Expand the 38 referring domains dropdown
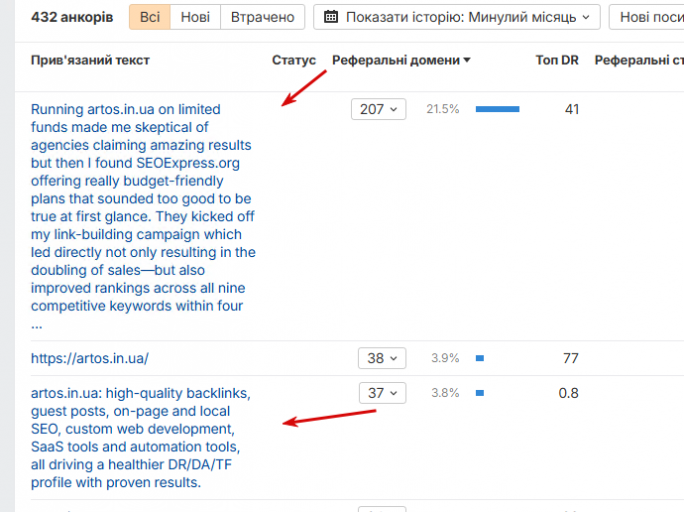 382,358
